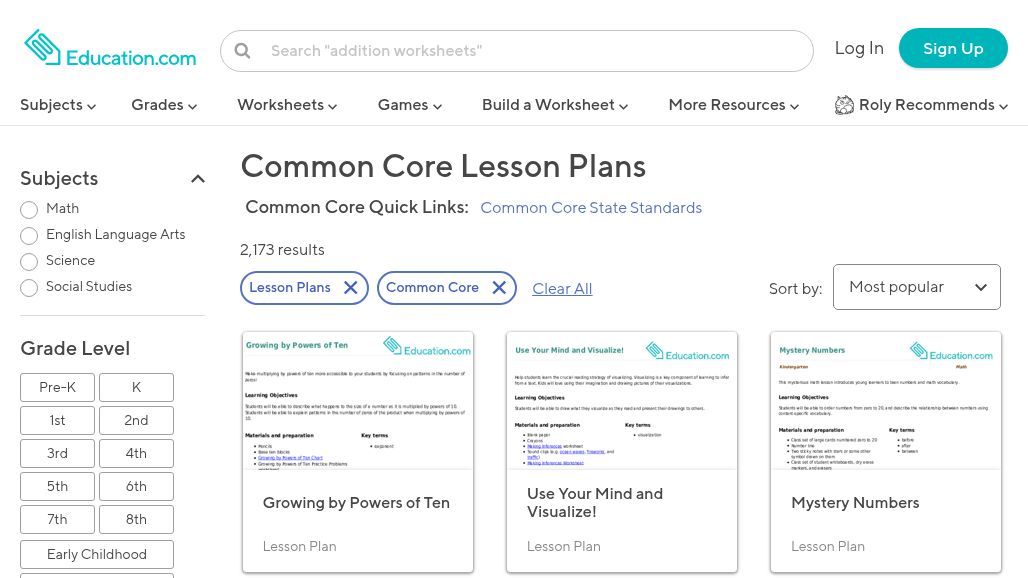Select the Math subject radio button
This screenshot has width=1028, height=578.
tap(29, 210)
